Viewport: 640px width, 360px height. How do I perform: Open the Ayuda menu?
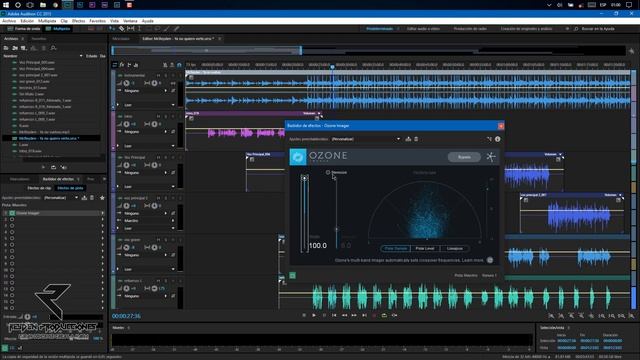147,21
